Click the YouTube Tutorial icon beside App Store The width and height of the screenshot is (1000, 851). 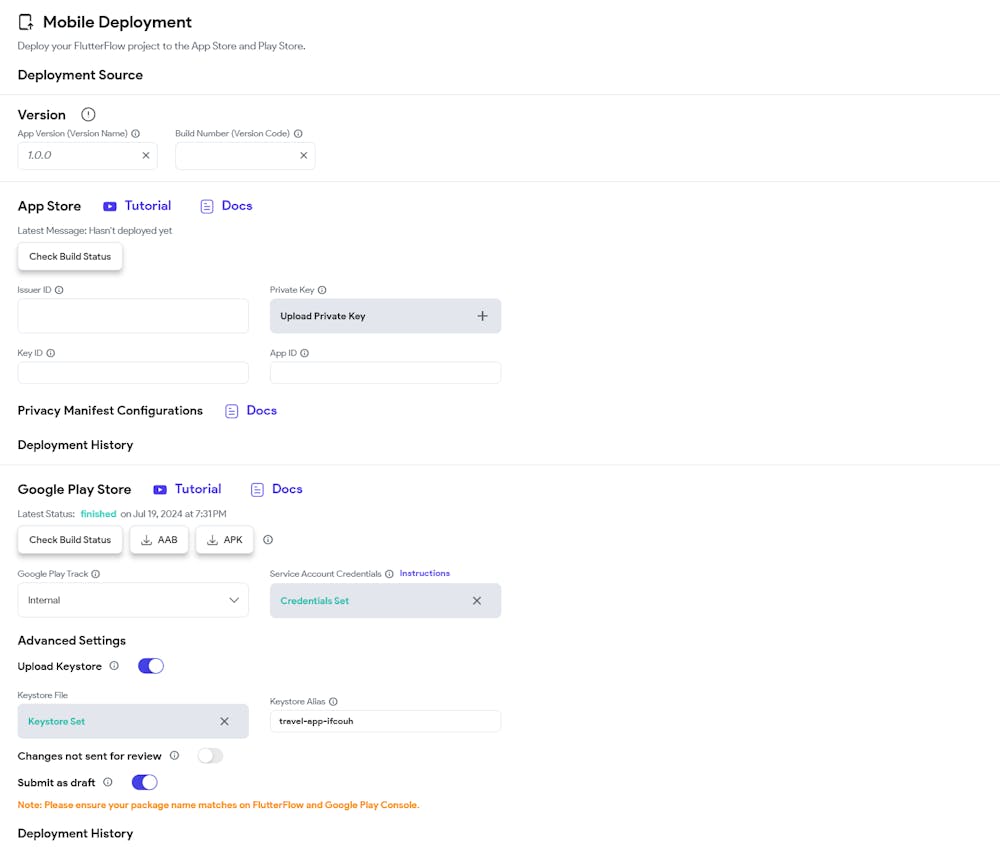109,206
